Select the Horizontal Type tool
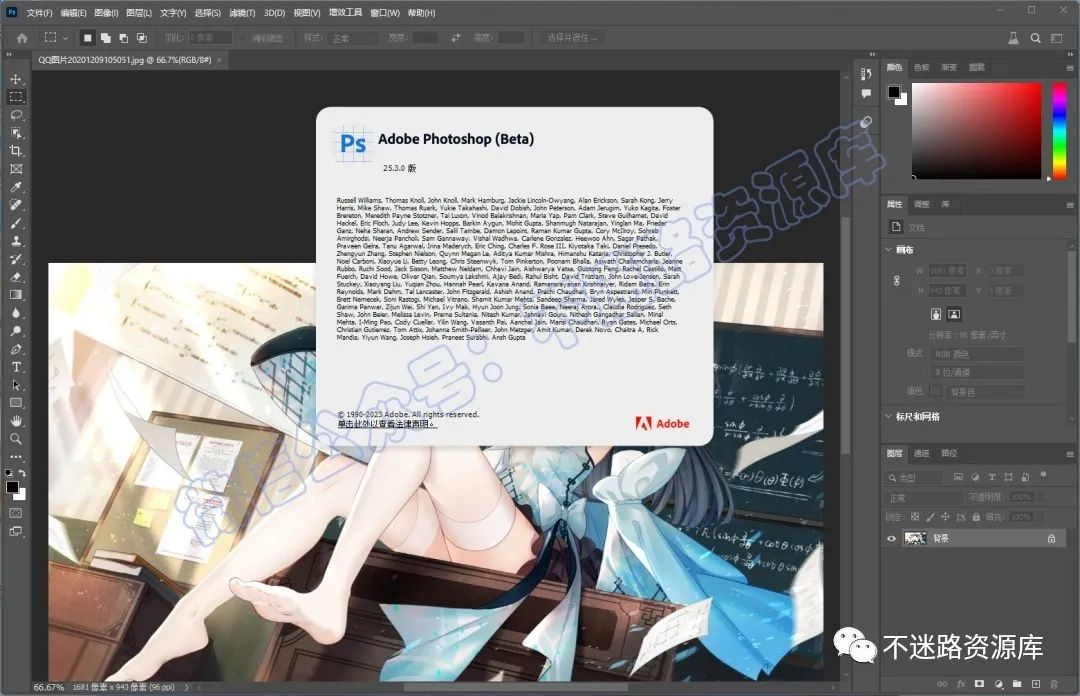The width and height of the screenshot is (1080, 696). pos(16,367)
